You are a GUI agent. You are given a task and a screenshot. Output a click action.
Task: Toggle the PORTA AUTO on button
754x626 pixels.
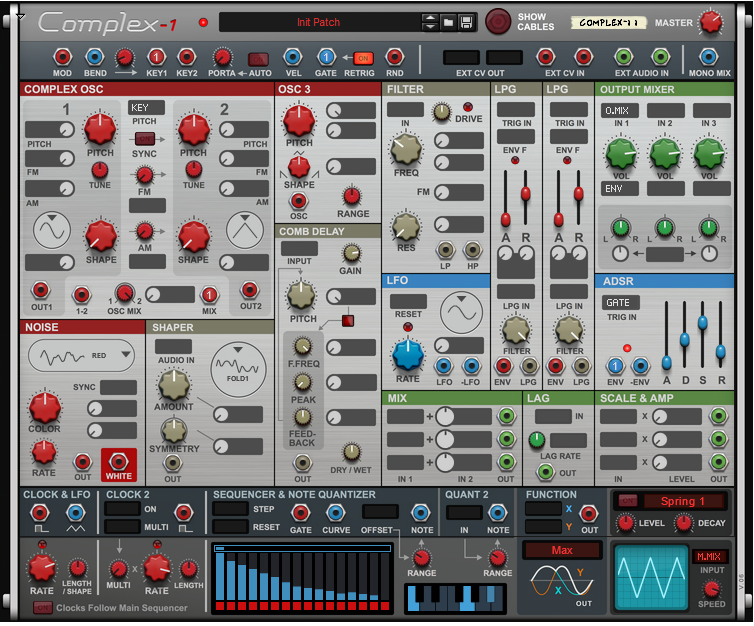tap(258, 59)
